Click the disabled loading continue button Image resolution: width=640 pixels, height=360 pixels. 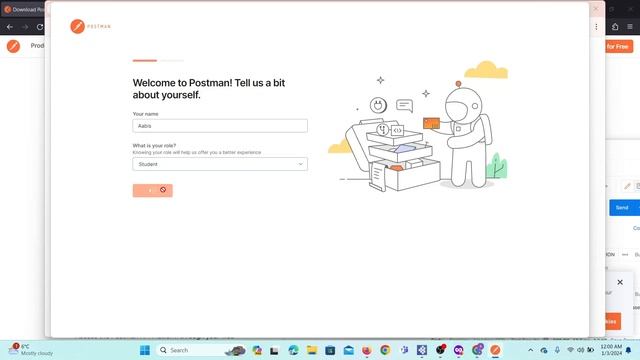pos(153,190)
